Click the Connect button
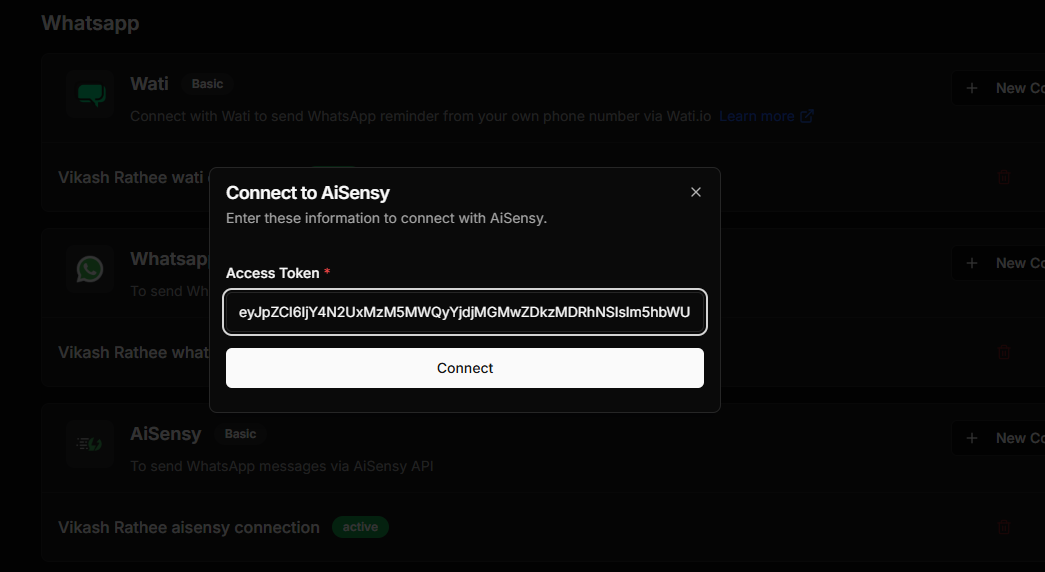1045x572 pixels. 465,368
